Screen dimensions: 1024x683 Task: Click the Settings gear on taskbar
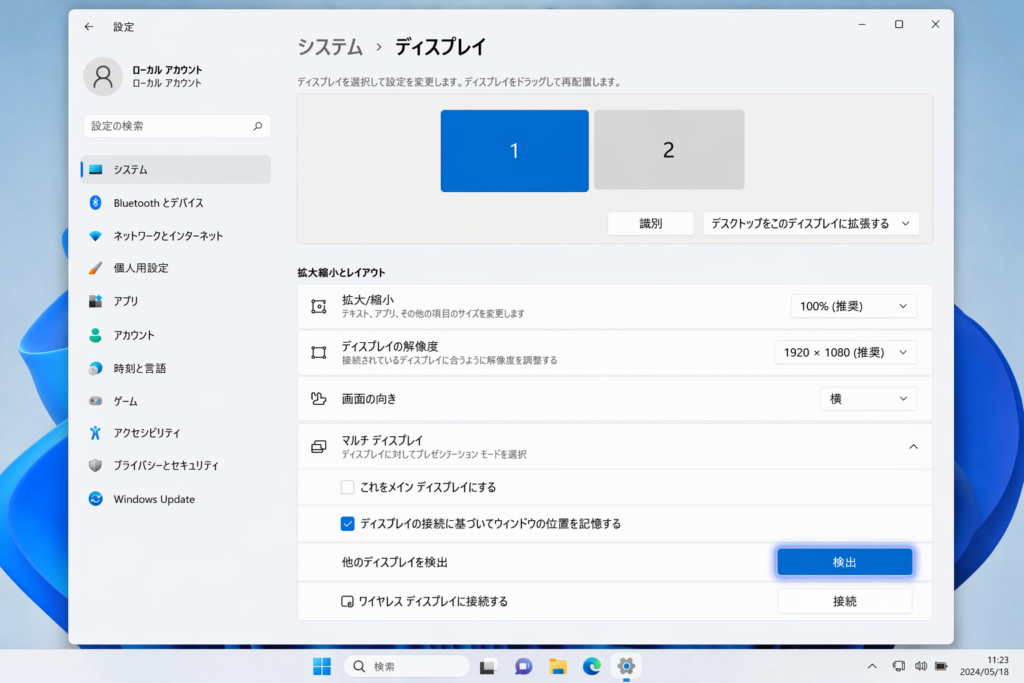(626, 666)
